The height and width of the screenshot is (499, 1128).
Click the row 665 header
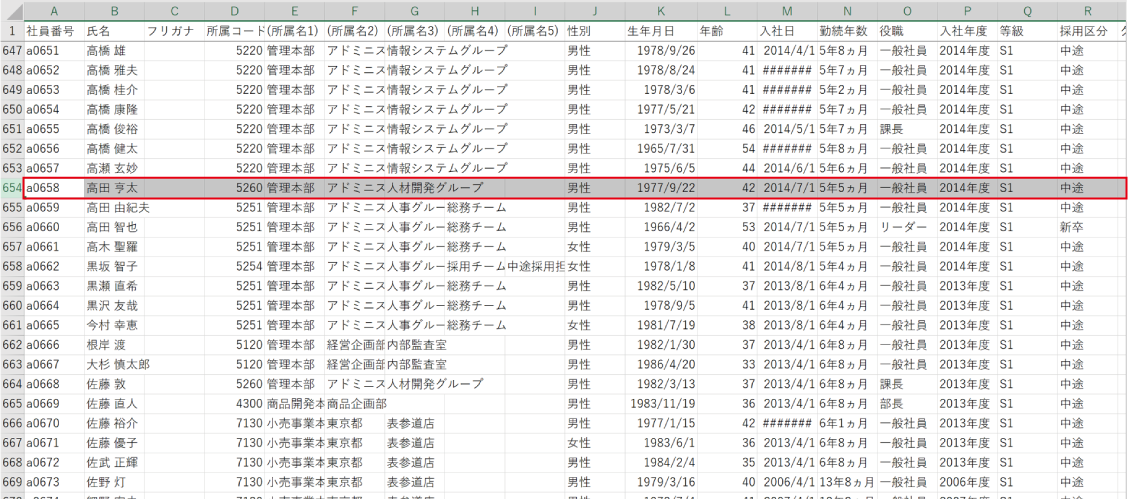tap(12, 404)
